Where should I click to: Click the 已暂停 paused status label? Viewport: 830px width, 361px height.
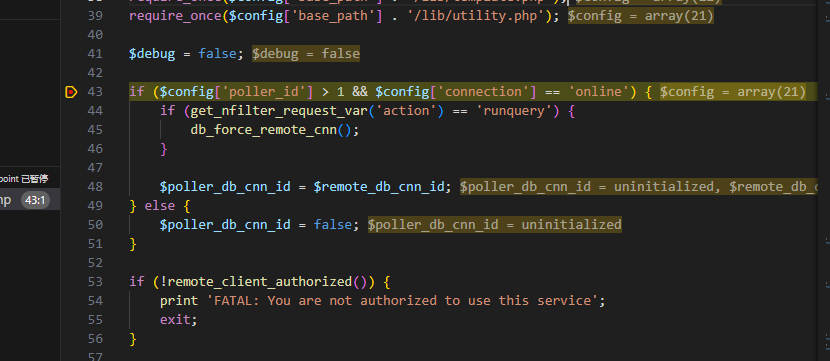click(34, 179)
